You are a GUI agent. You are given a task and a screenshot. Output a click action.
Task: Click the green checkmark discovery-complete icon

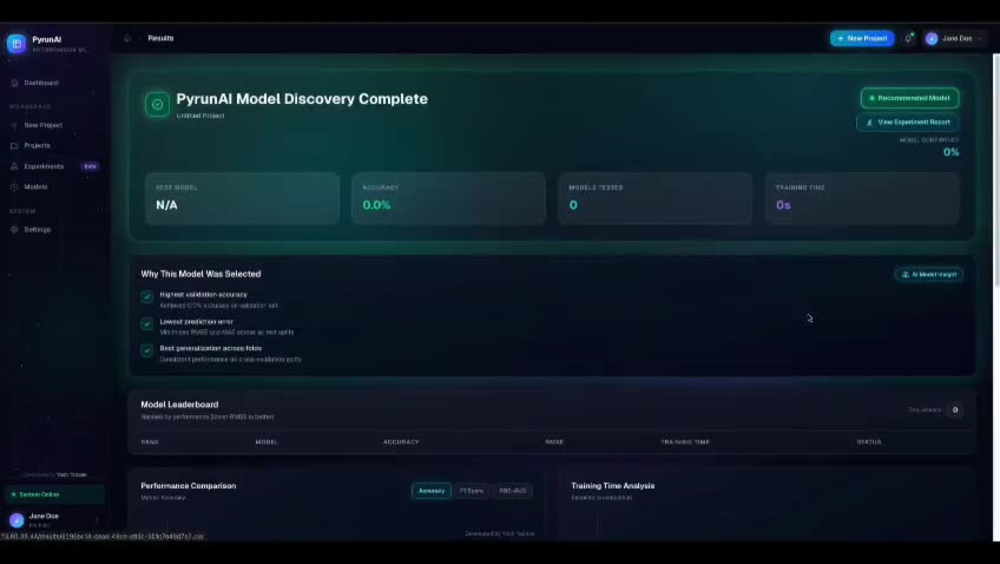pos(158,104)
